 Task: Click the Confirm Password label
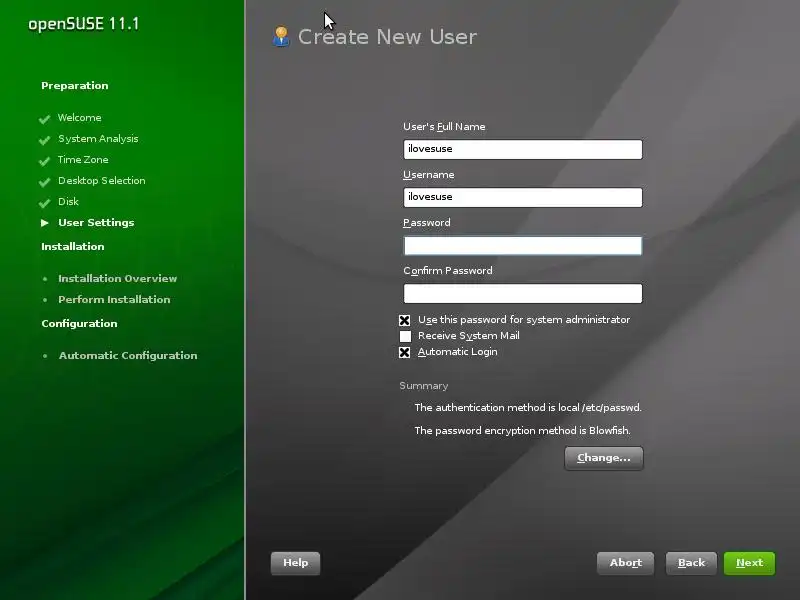point(447,270)
